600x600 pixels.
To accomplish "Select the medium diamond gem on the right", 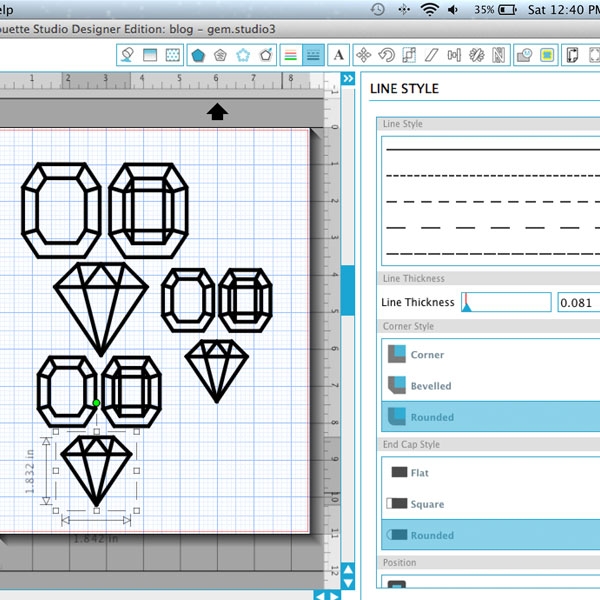I will (x=217, y=371).
